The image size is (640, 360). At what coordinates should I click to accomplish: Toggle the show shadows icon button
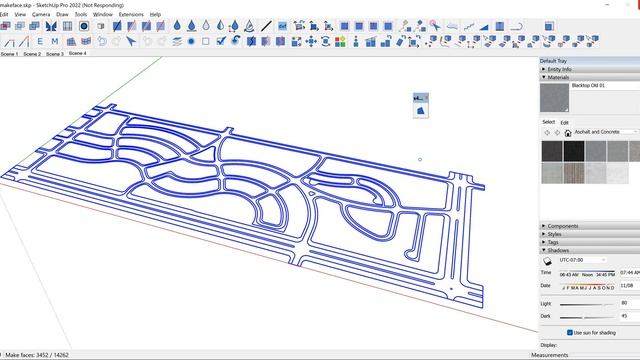(x=547, y=261)
